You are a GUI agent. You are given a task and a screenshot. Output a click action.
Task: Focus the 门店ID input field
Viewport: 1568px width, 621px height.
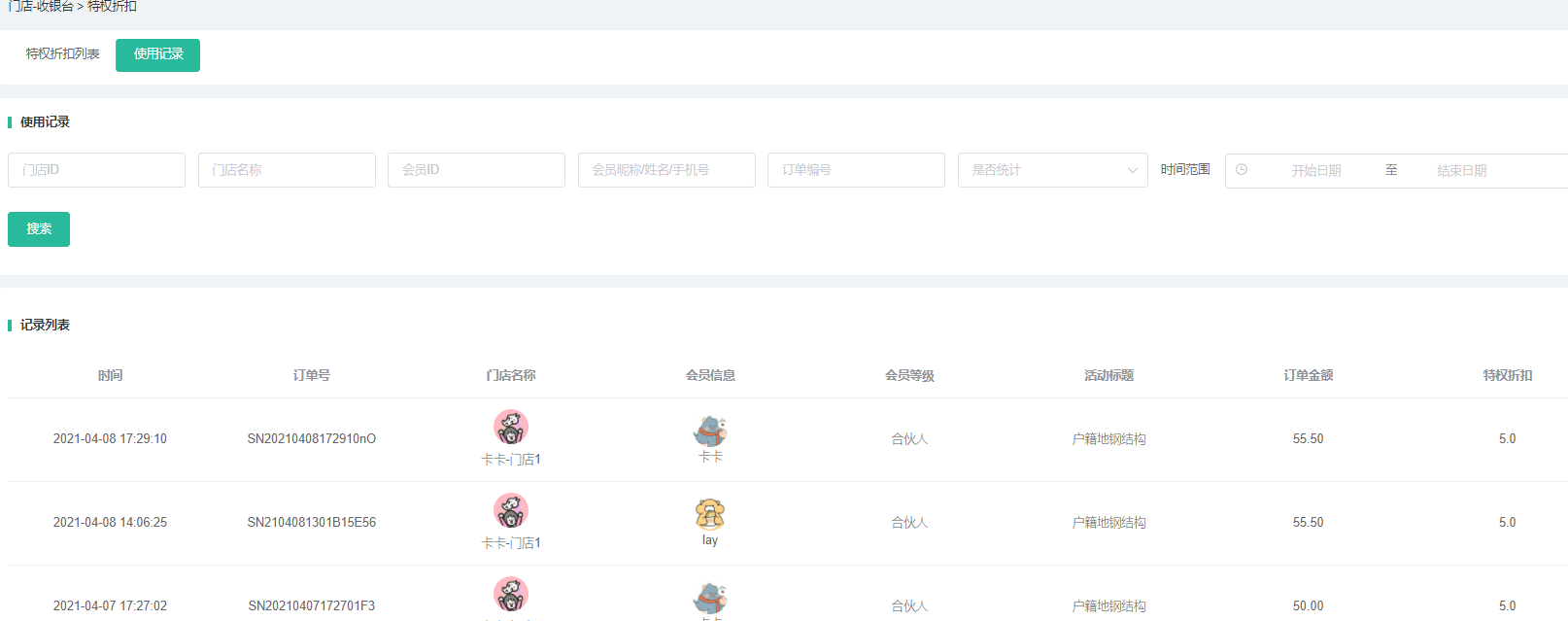[x=96, y=170]
